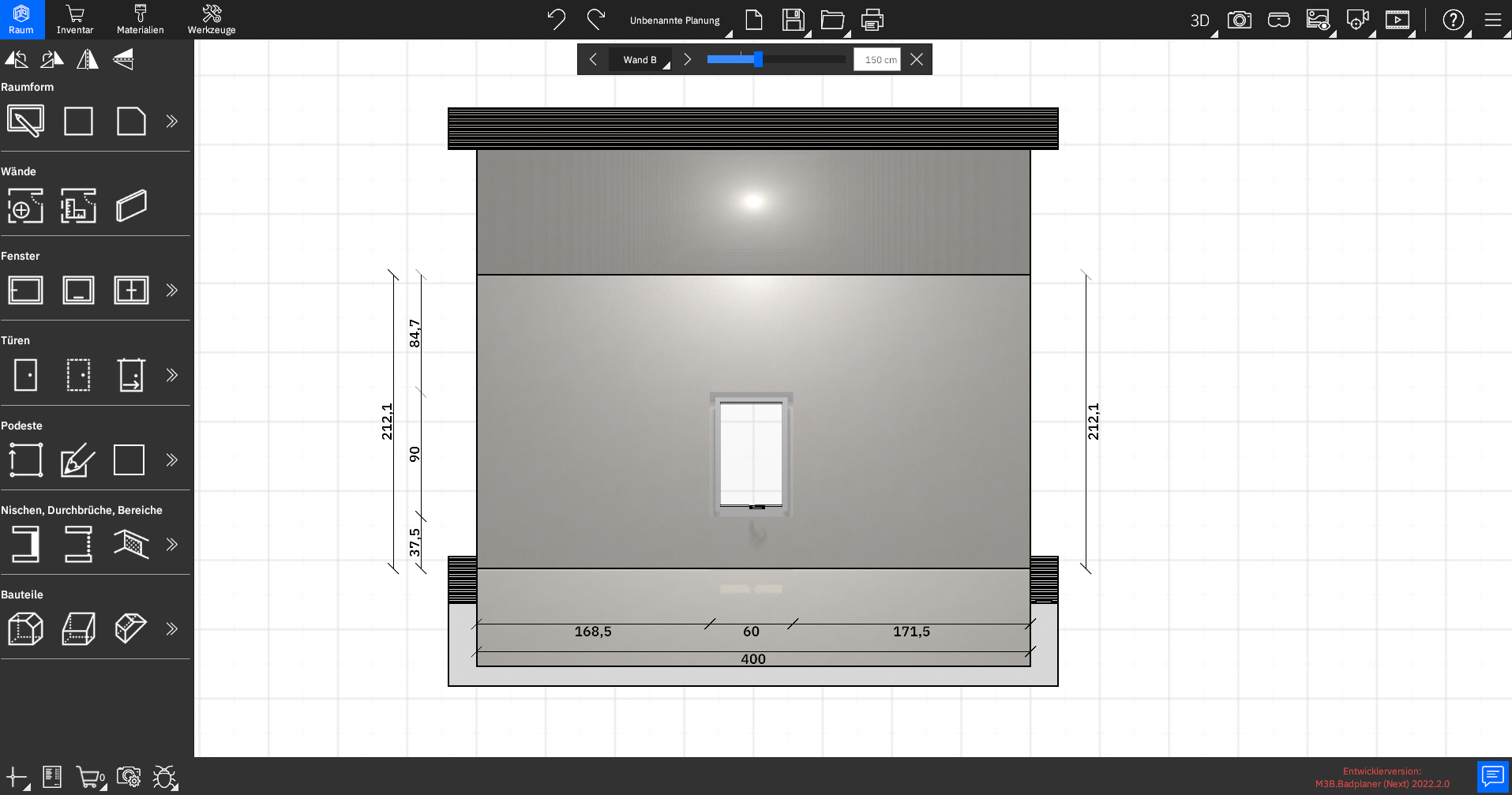Expand more Podeste options
Screen dimensions: 1512x795
(x=172, y=459)
